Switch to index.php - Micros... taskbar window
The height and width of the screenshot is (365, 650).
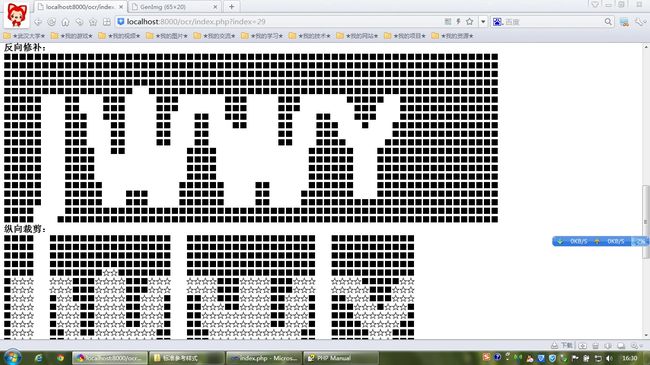(264, 358)
